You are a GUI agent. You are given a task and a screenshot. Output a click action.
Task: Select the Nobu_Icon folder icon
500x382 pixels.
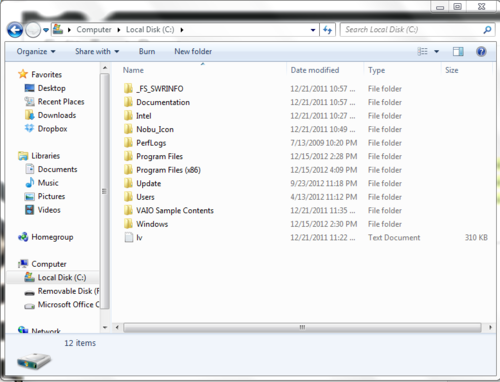(128, 129)
